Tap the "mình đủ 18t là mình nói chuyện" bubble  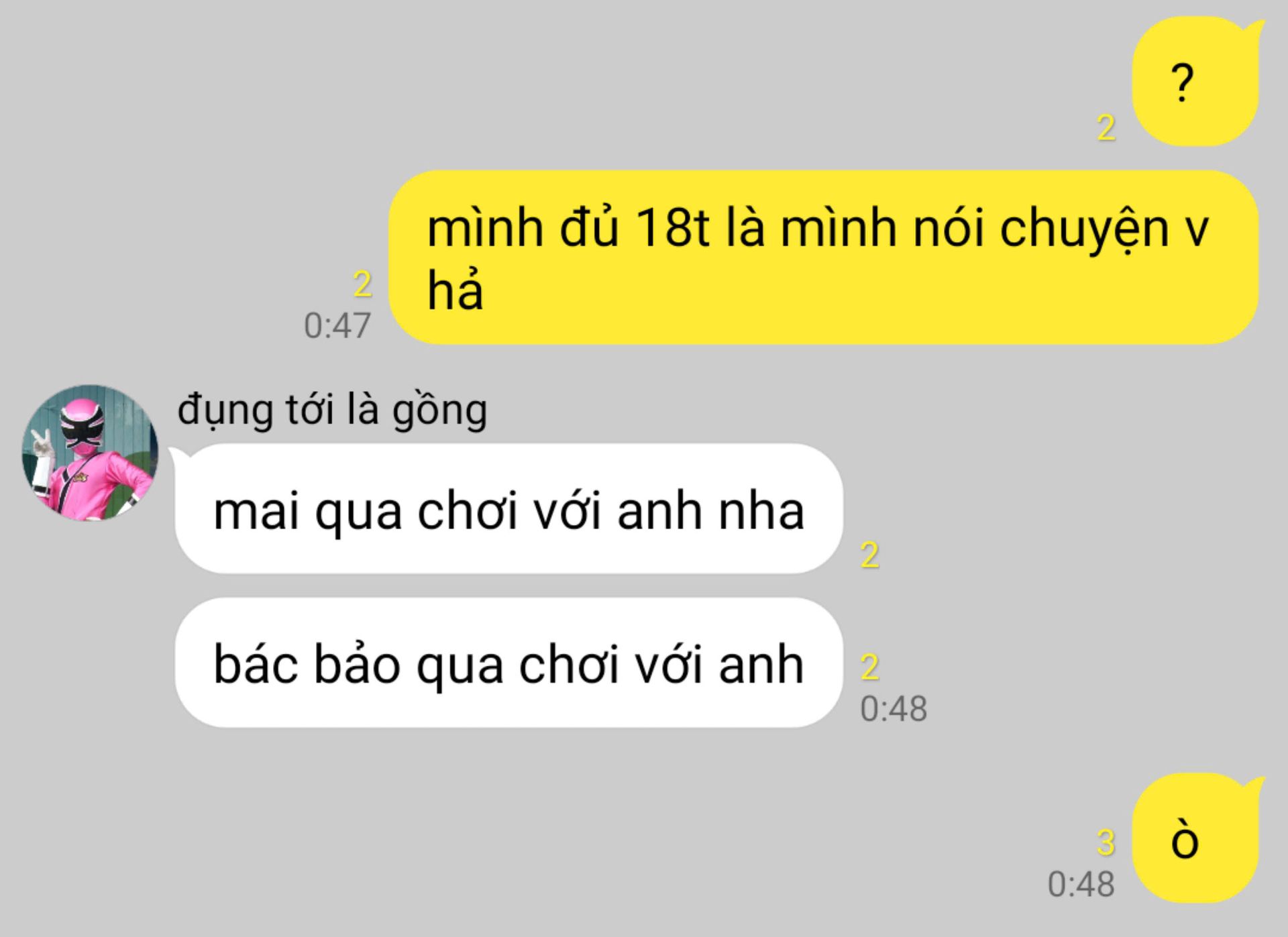point(824,257)
